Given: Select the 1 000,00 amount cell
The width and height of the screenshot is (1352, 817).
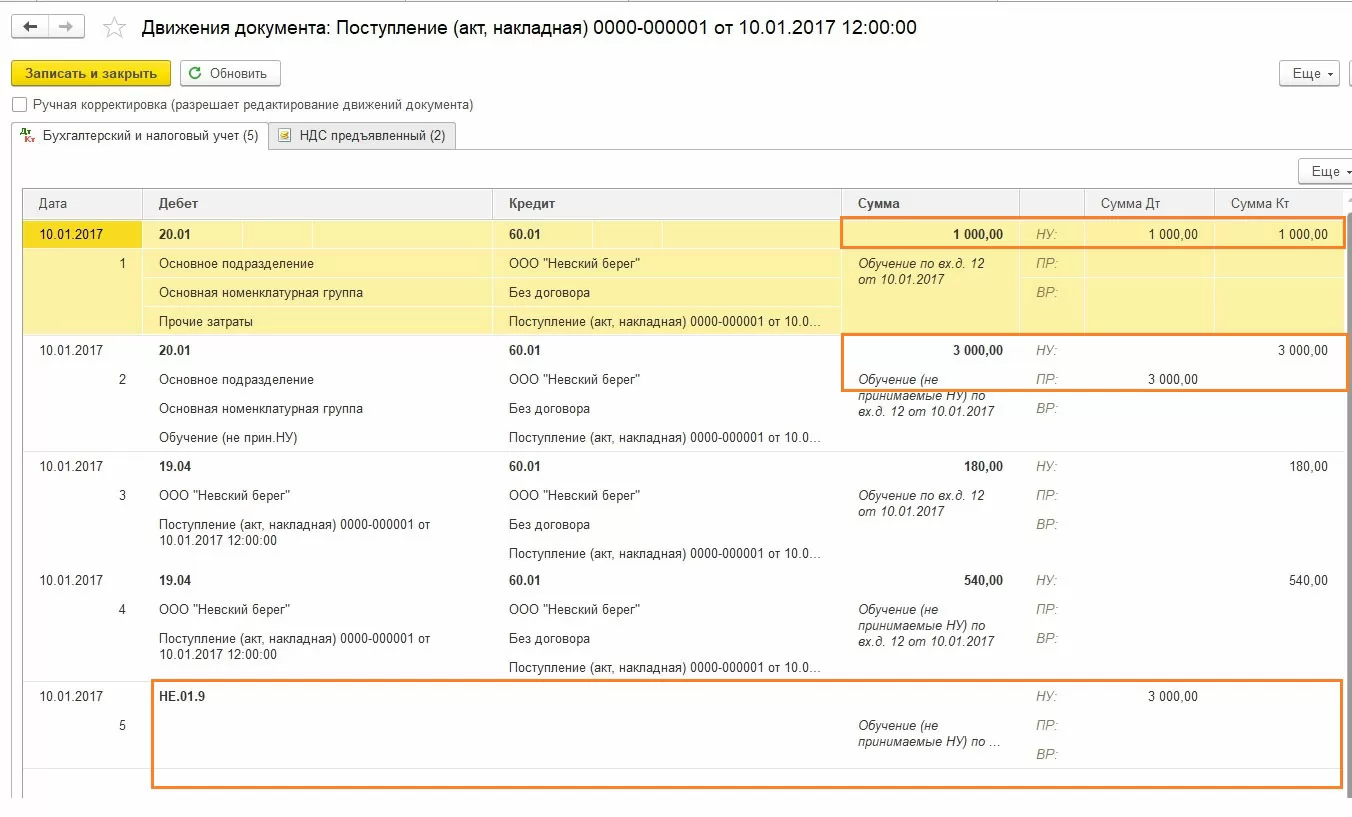Looking at the screenshot, I should point(931,235).
